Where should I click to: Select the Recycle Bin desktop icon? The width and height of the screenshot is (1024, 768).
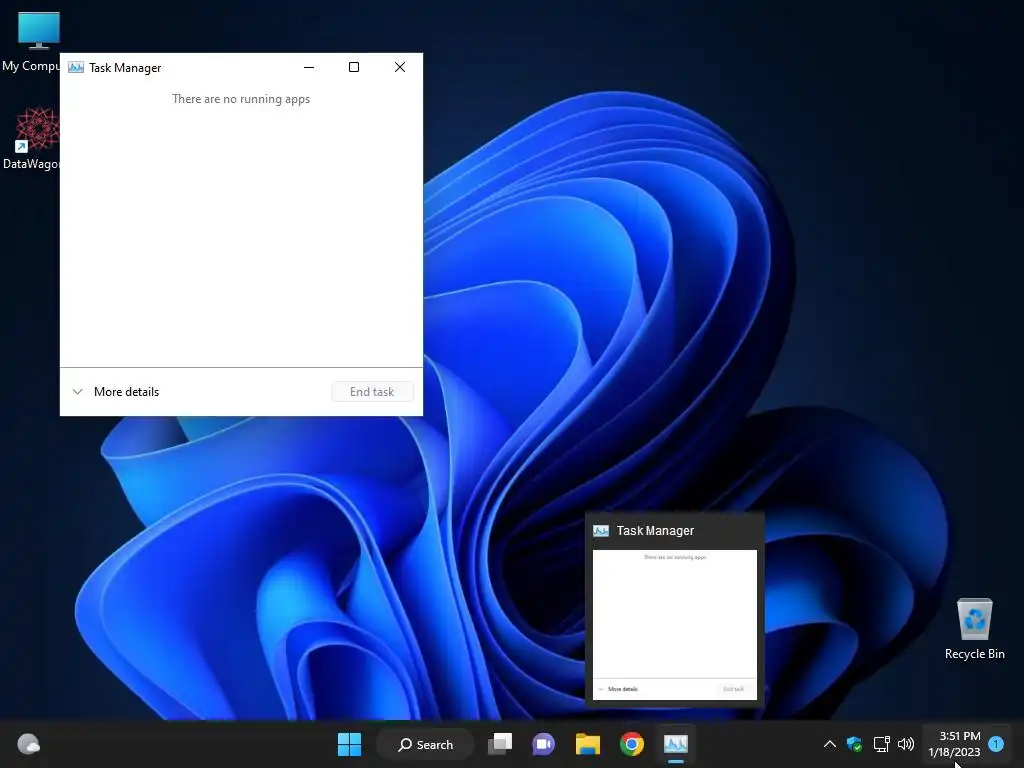[x=974, y=629]
